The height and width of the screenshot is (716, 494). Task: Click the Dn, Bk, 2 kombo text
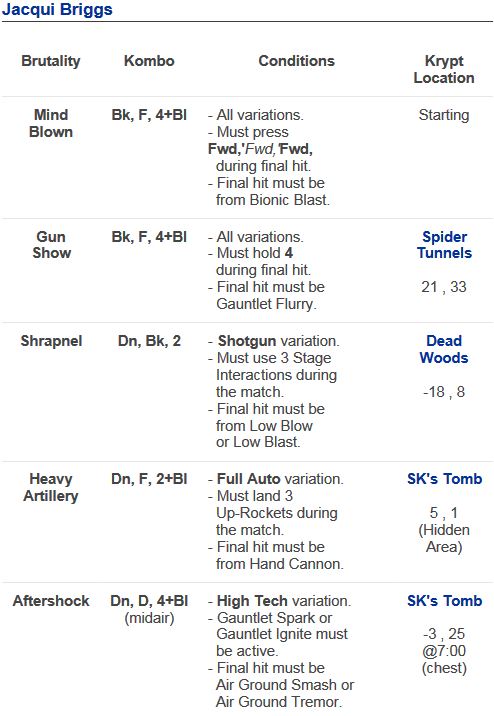click(149, 341)
